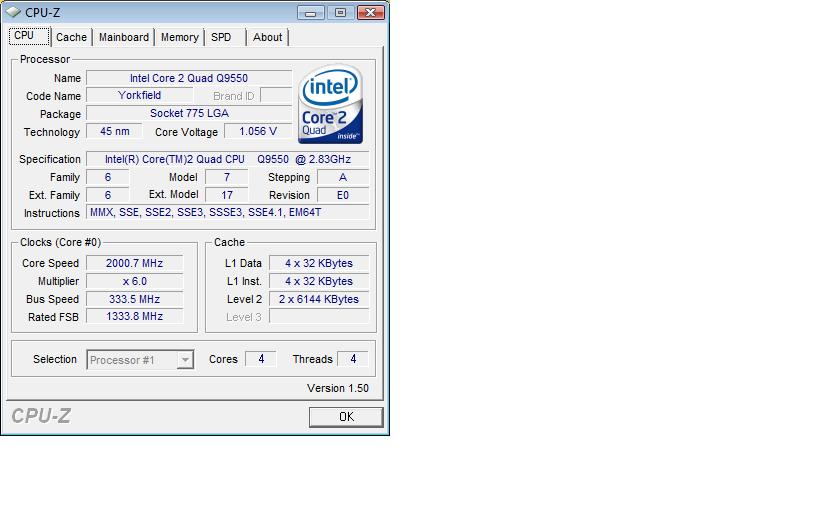Open the About tab
Viewport: 840px width, 525px height.
coord(267,37)
